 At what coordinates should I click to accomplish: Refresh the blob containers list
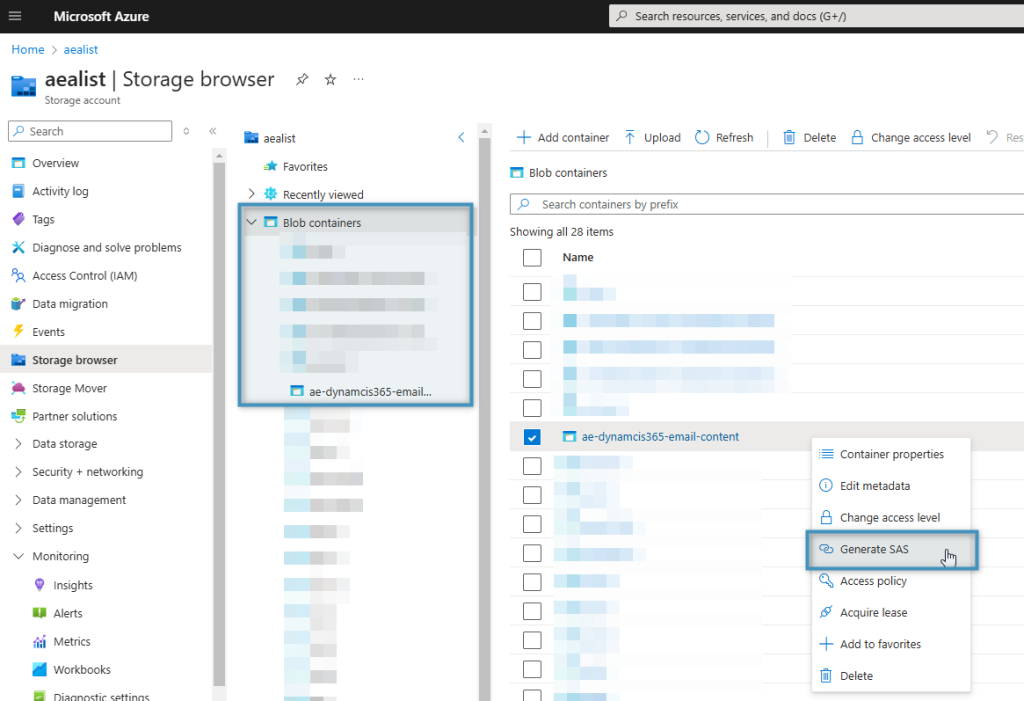[x=724, y=137]
